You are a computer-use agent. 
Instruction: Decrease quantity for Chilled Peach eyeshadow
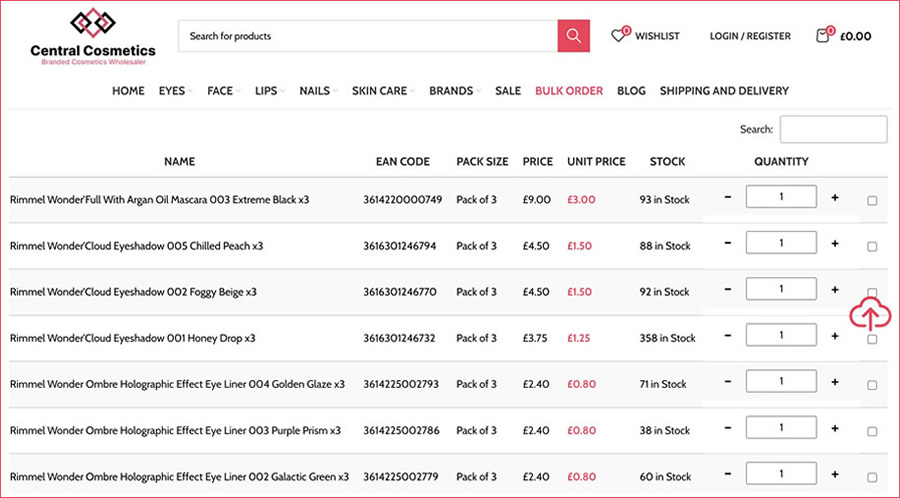point(728,243)
